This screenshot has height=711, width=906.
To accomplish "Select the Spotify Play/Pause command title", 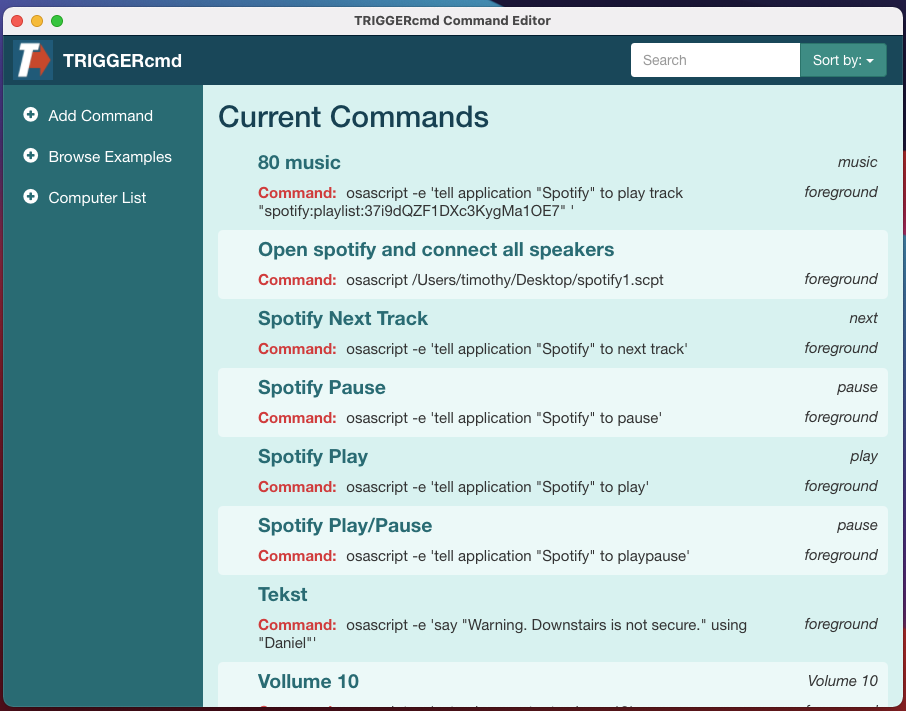I will [x=344, y=526].
